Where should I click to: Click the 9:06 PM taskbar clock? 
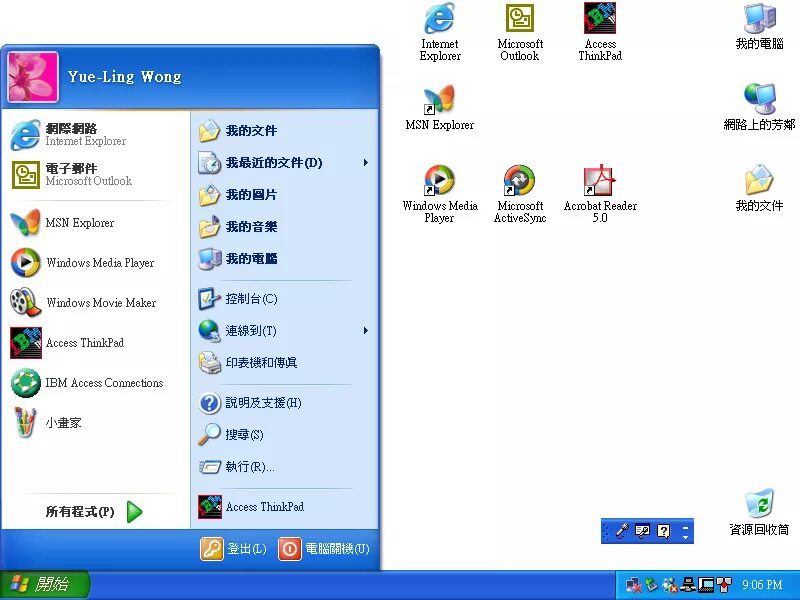[762, 585]
